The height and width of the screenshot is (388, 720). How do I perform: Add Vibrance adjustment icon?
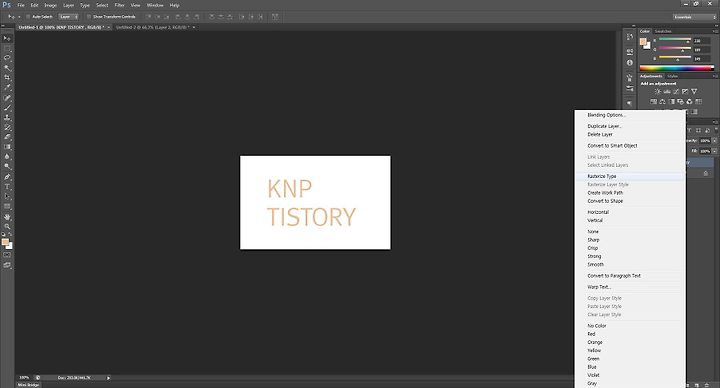click(694, 91)
